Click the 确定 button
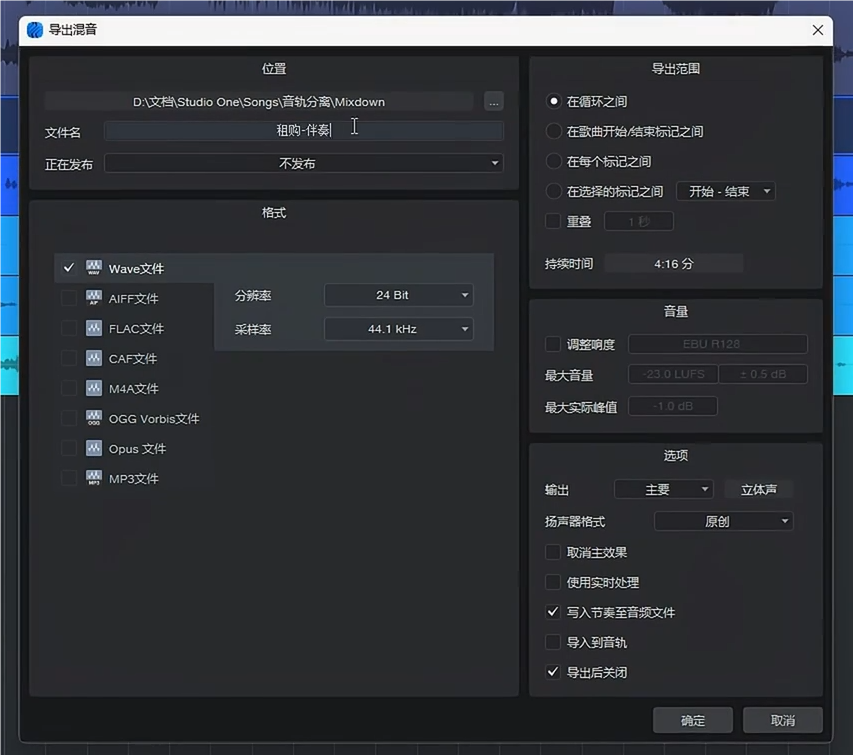The width and height of the screenshot is (853, 755). click(692, 720)
